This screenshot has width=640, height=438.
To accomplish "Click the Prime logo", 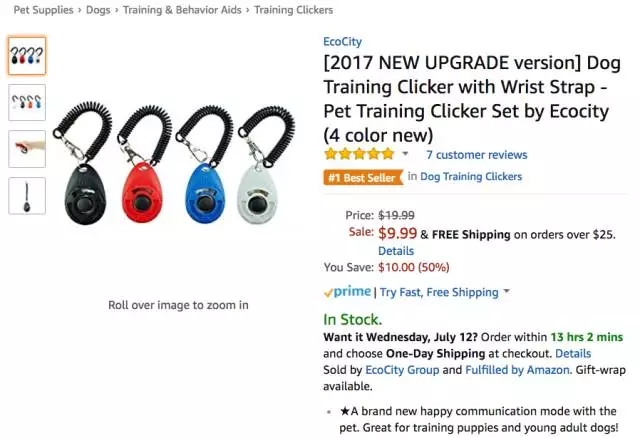I will 347,292.
